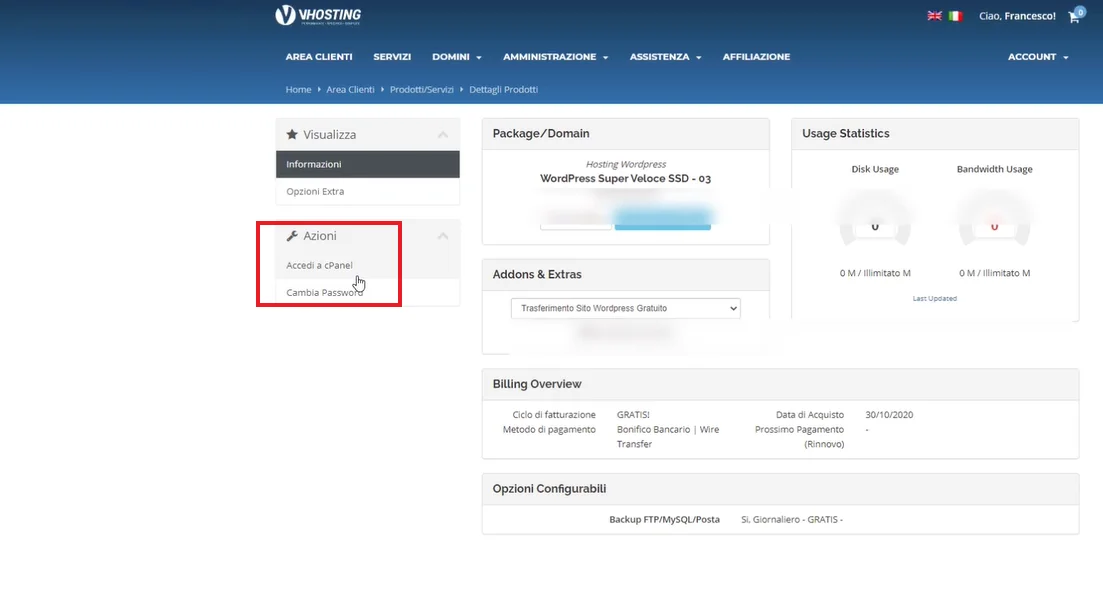1103x597 pixels.
Task: Open the Amministrazione dropdown menu
Action: pyautogui.click(x=555, y=57)
